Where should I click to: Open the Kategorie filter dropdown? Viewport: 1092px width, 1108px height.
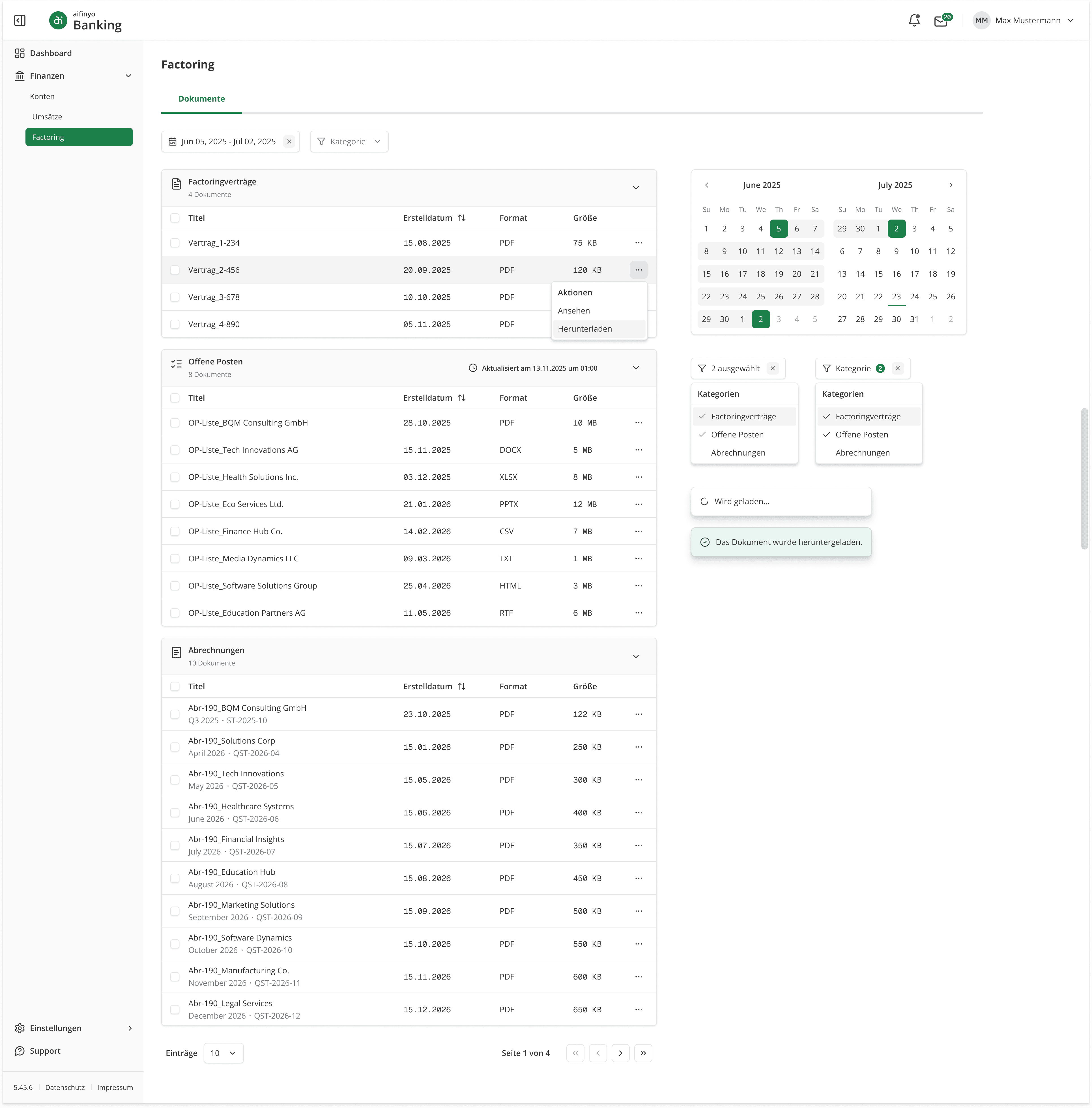pyautogui.click(x=349, y=142)
